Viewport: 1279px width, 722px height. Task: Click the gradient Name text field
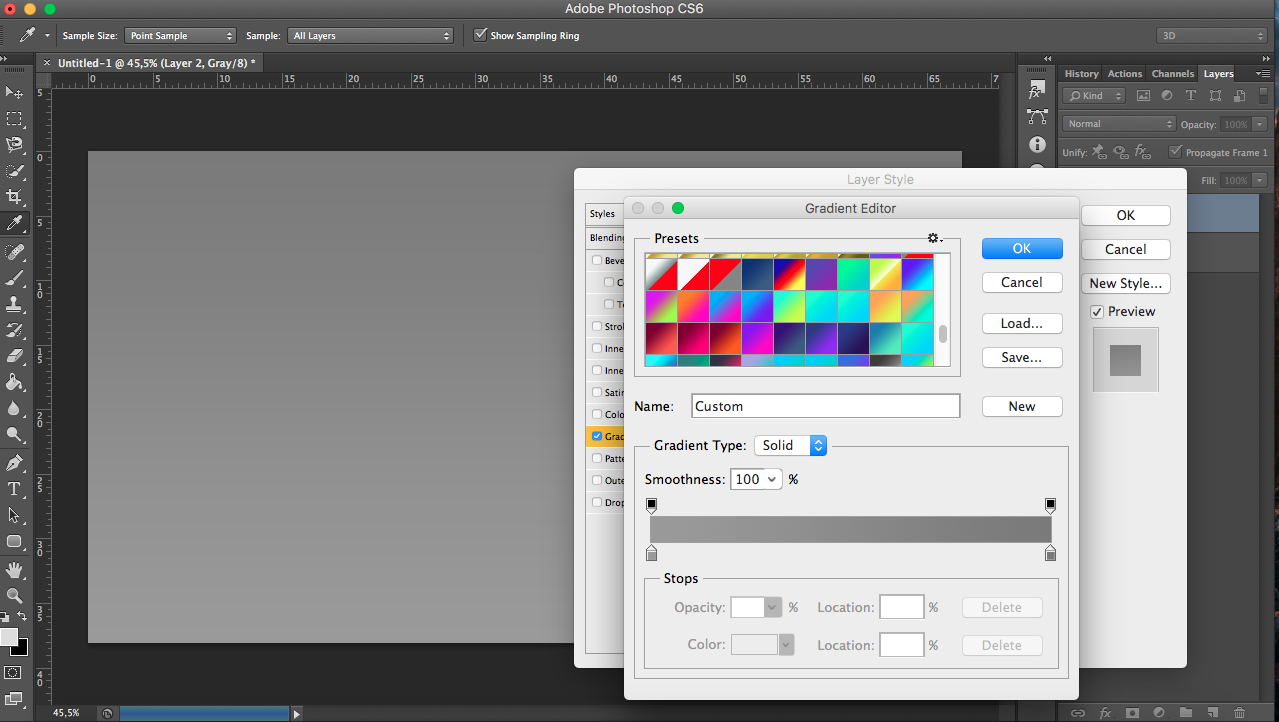pos(825,406)
